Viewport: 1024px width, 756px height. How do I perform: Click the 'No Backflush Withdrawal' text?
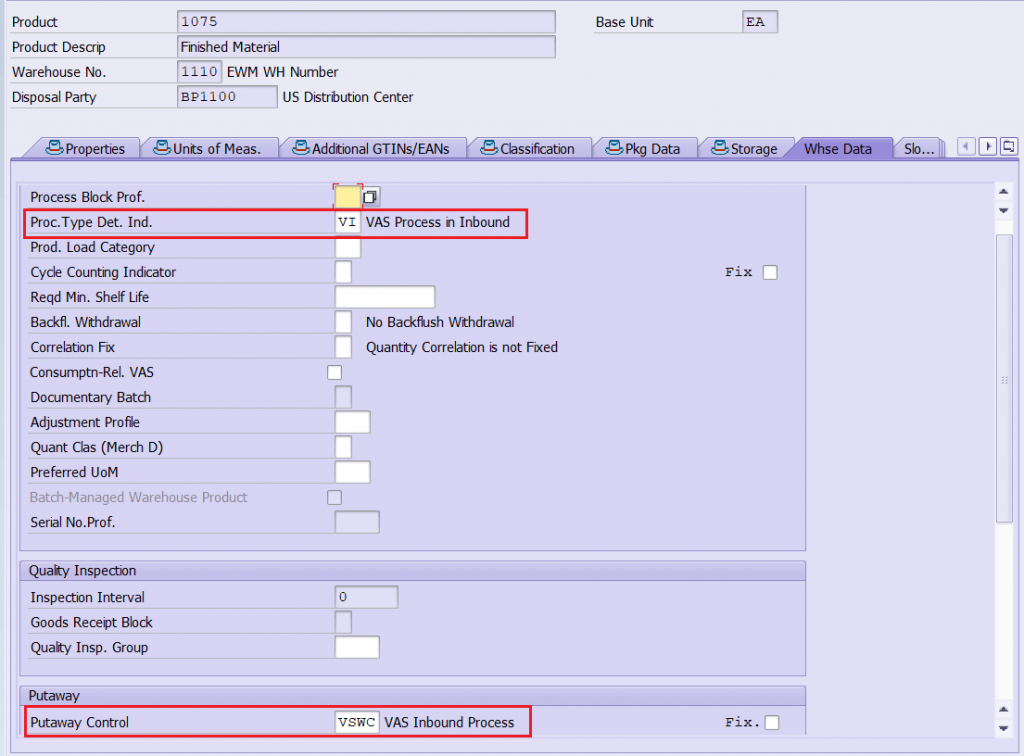[440, 322]
